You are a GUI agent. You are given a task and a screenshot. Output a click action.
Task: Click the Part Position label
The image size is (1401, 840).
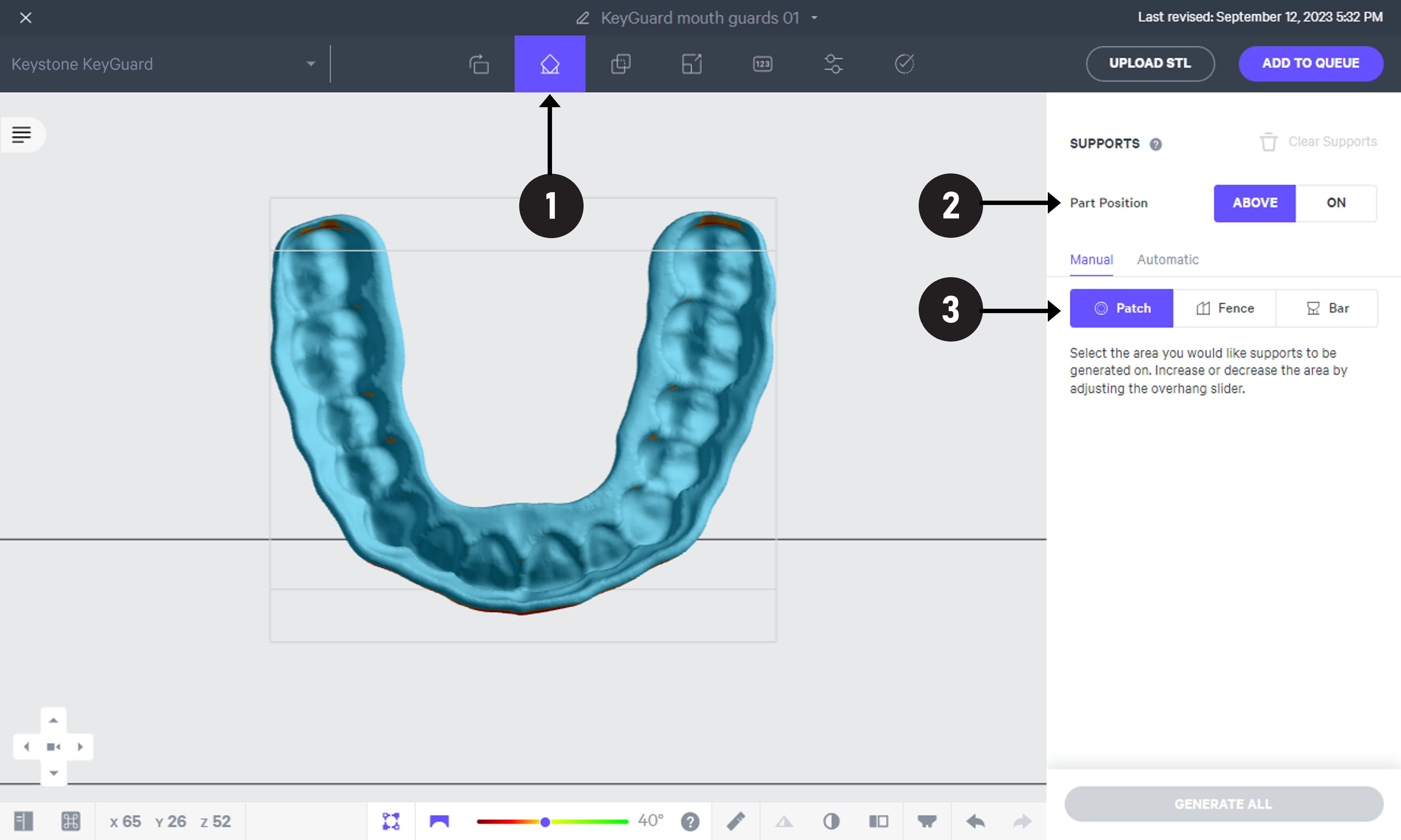pos(1108,202)
